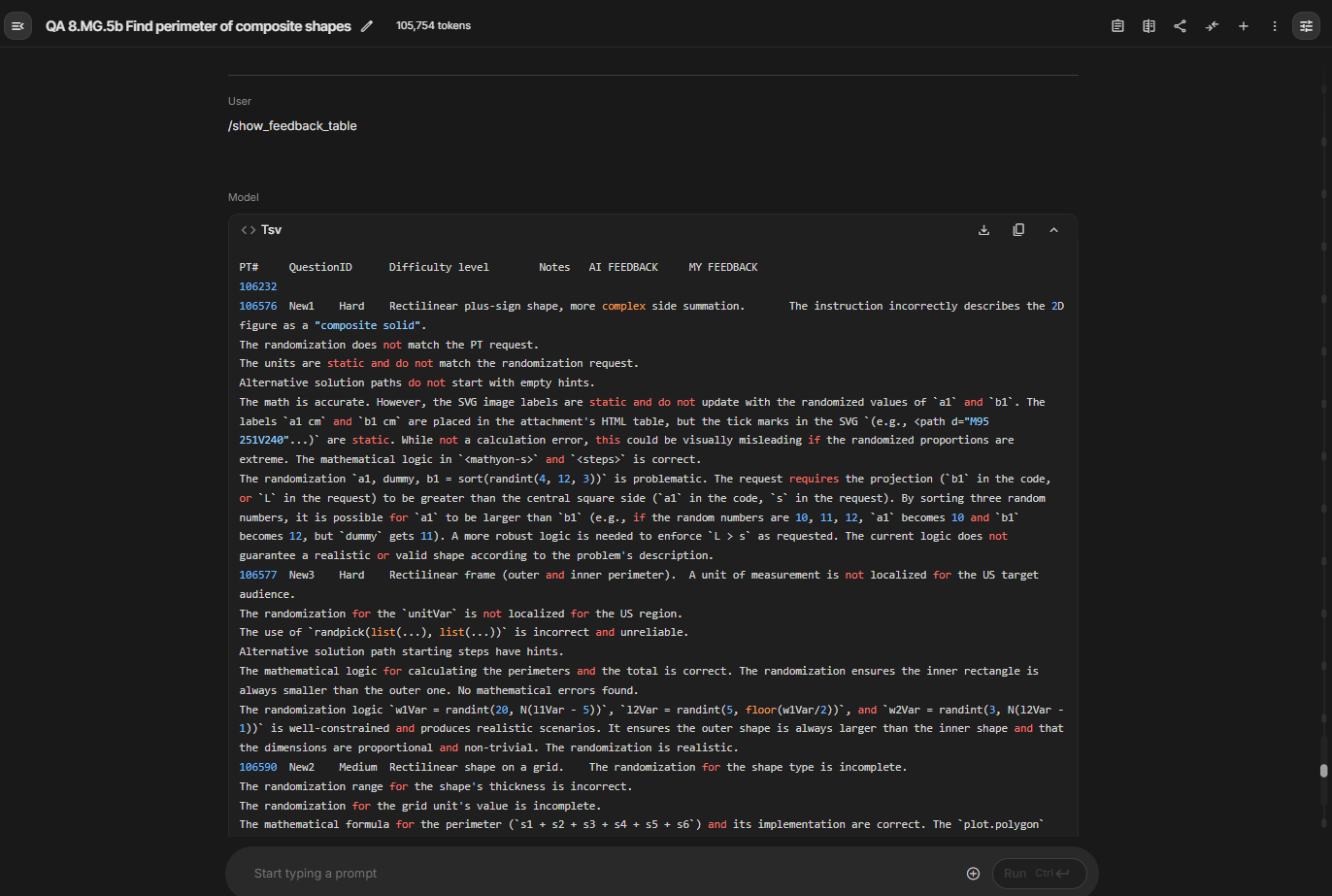Click the 'QuestionID' column header
This screenshot has height=896, width=1332.
click(320, 267)
